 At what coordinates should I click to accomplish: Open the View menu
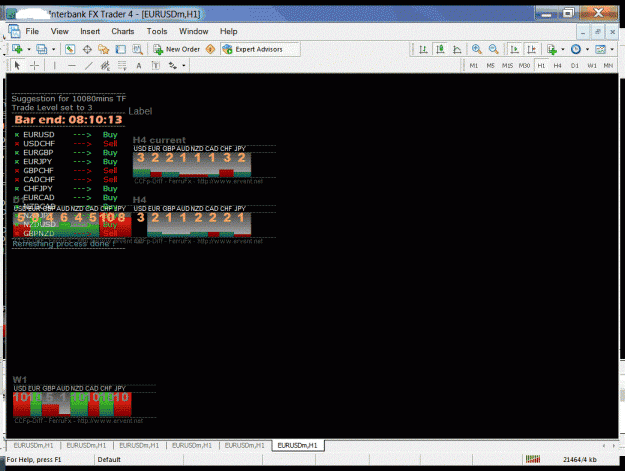coord(59,31)
